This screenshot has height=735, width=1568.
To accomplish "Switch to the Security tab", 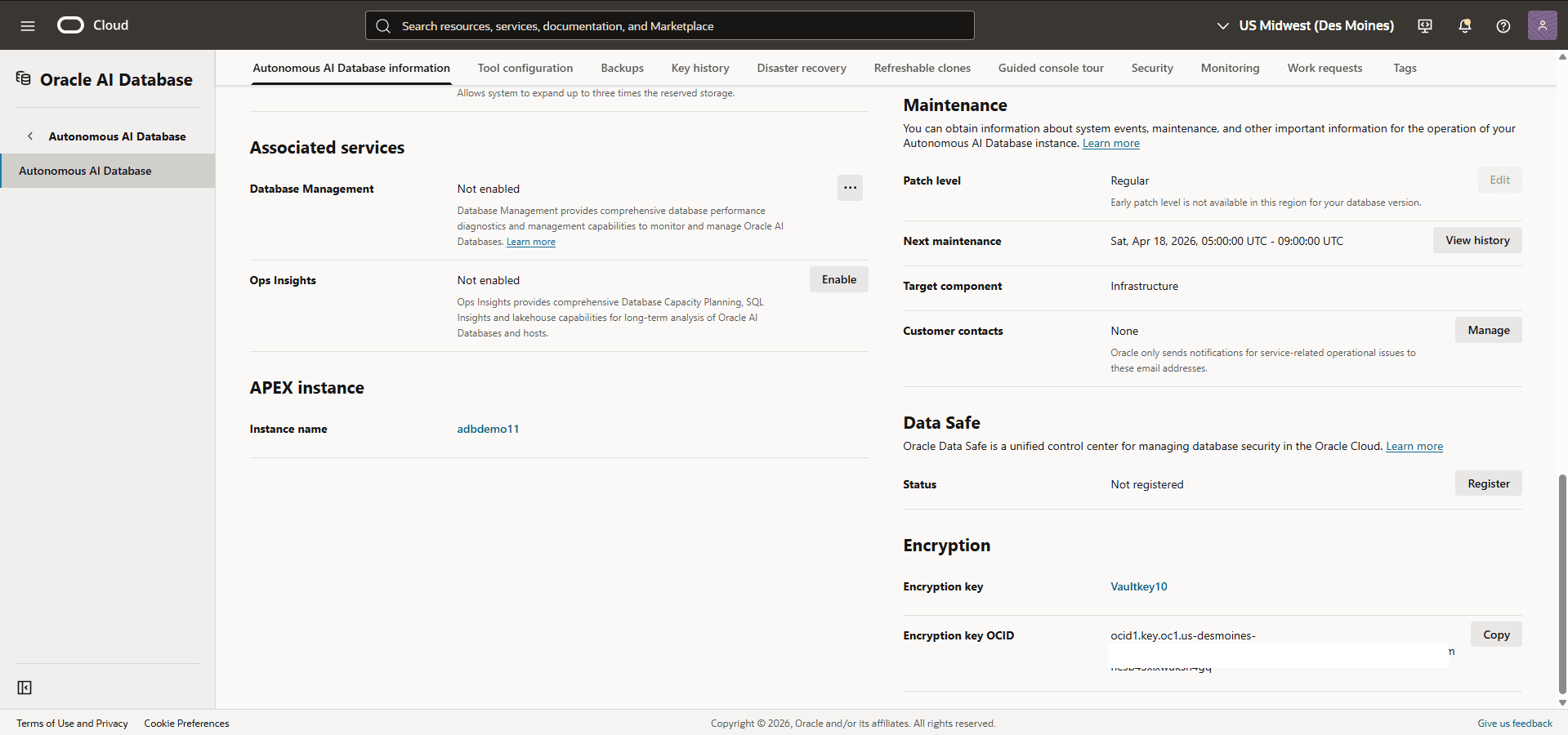I will tap(1152, 68).
